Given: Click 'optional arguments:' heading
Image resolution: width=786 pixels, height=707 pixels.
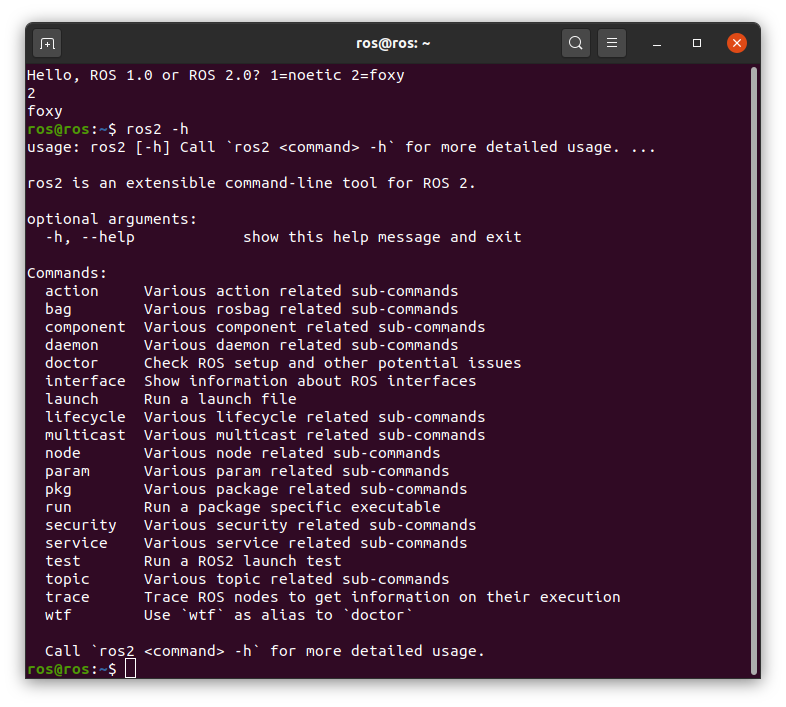Looking at the screenshot, I should click(x=112, y=219).
